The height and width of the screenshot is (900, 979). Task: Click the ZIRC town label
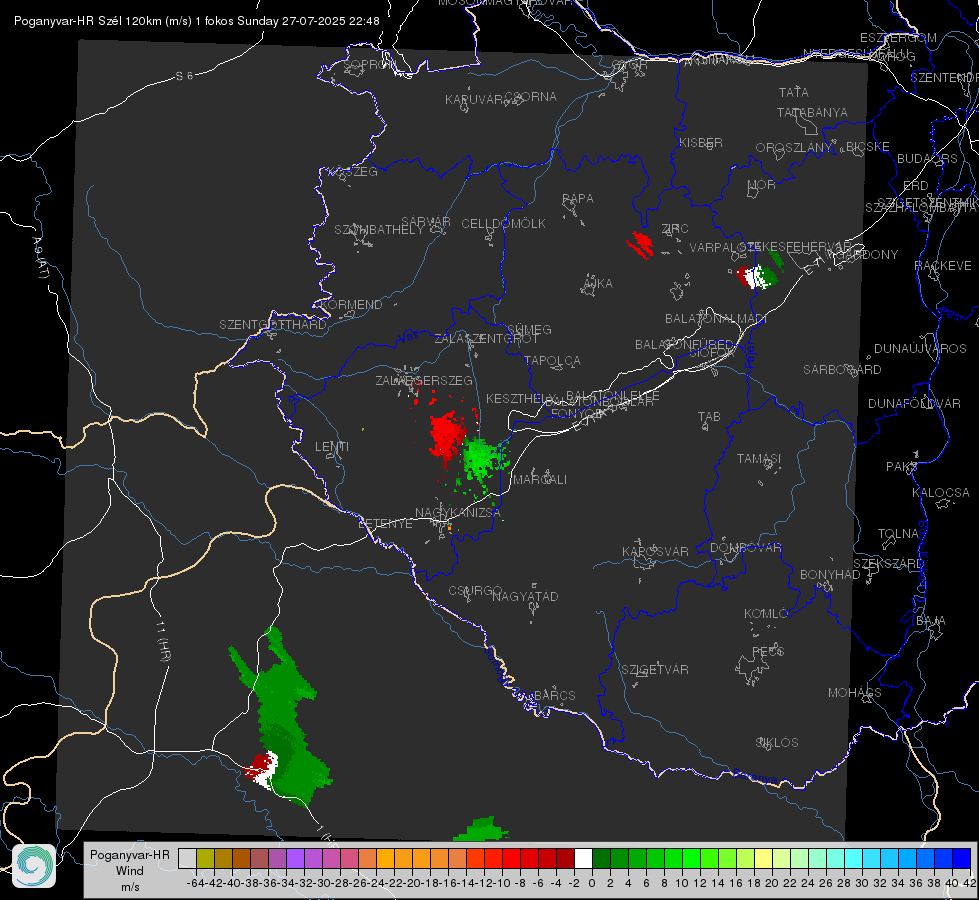coord(674,229)
